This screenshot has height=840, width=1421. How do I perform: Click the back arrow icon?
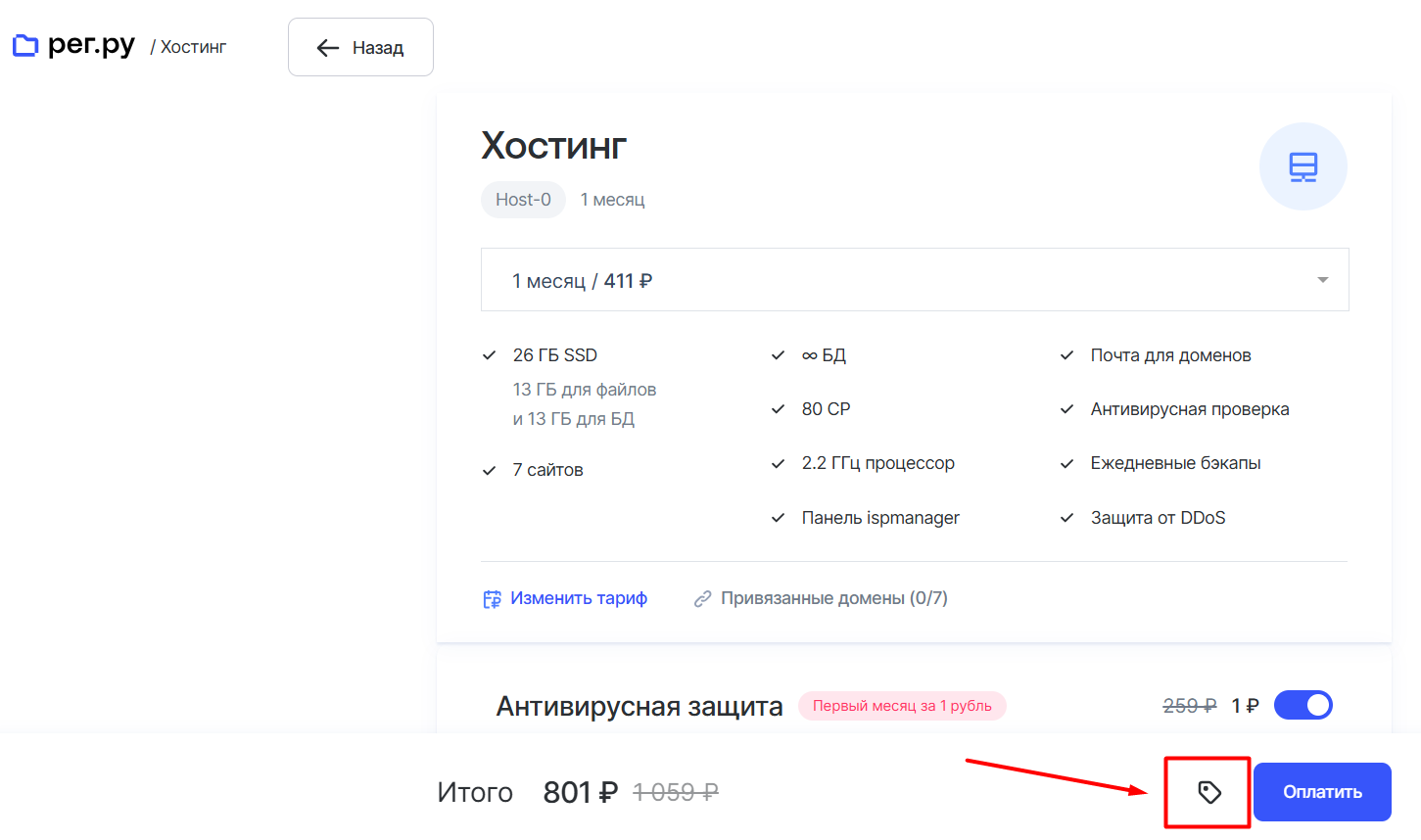[329, 47]
